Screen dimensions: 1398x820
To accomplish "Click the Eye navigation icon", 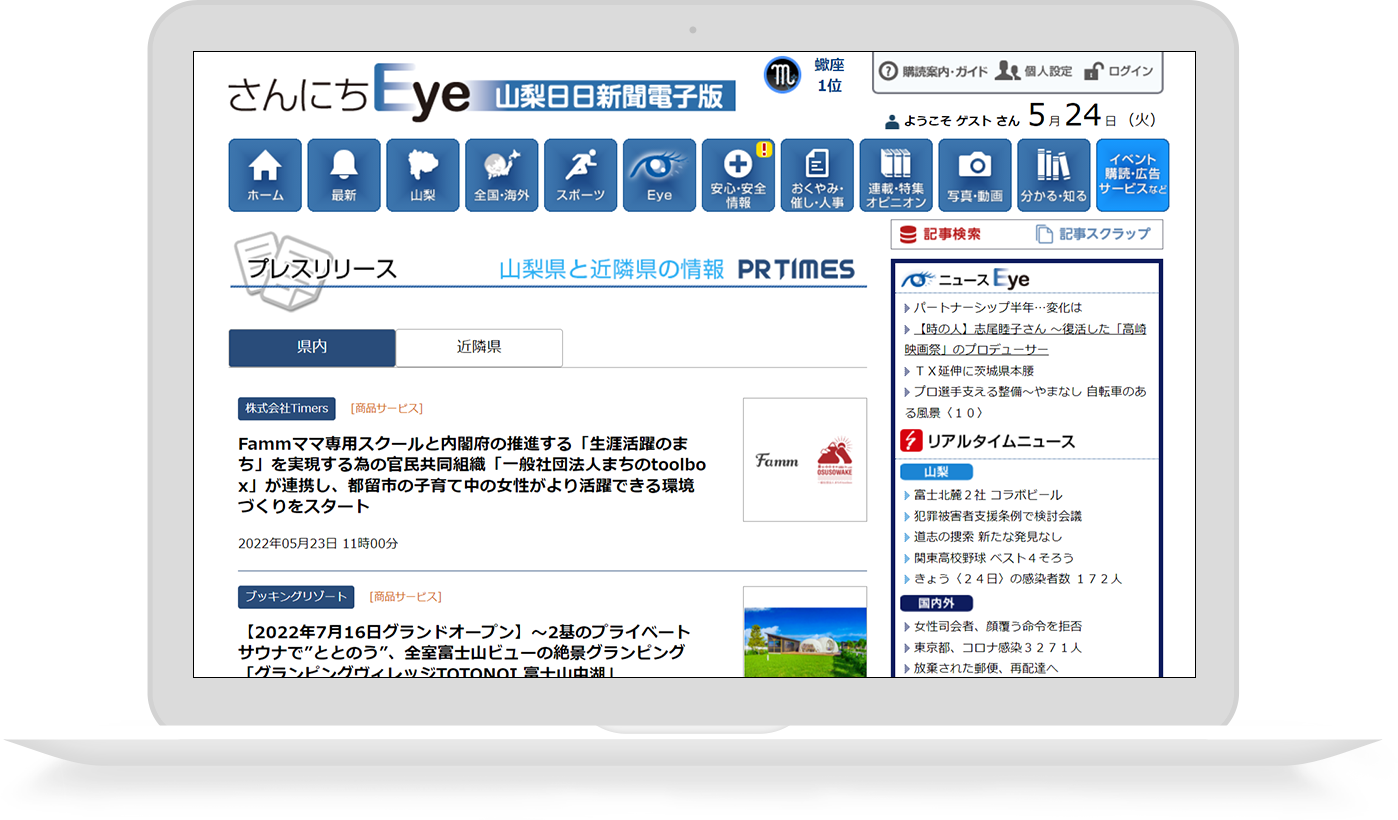I will (659, 175).
